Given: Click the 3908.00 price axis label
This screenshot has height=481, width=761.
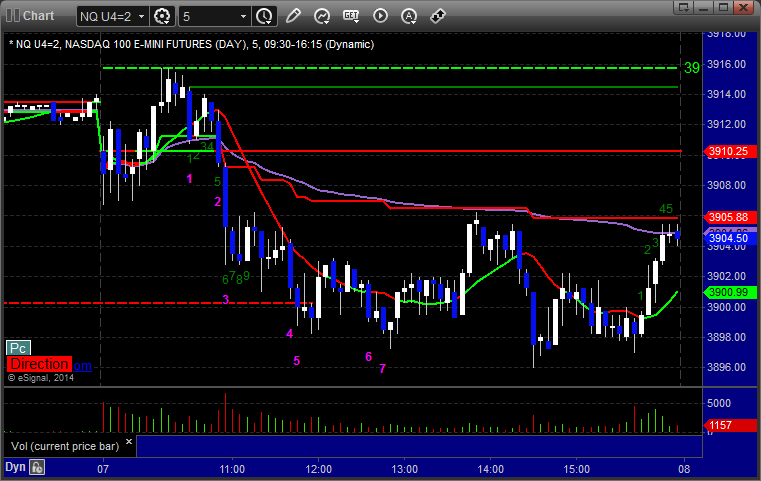Looking at the screenshot, I should click(726, 185).
